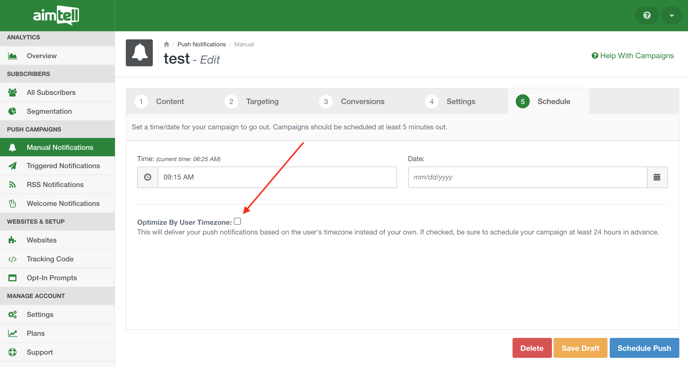Click the Save Draft button
The height and width of the screenshot is (367, 688).
[x=580, y=348]
